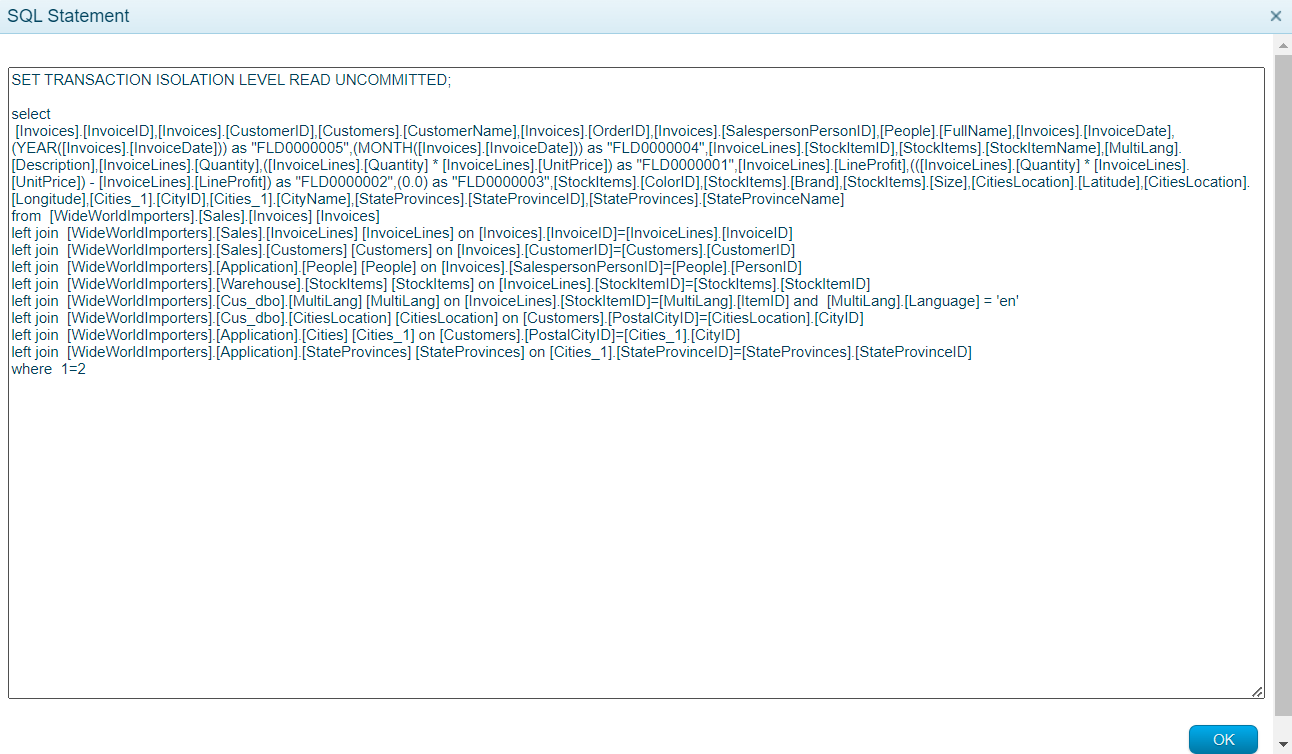Click the scrollbar up arrow
Image resolution: width=1292 pixels, height=754 pixels.
pos(1283,44)
